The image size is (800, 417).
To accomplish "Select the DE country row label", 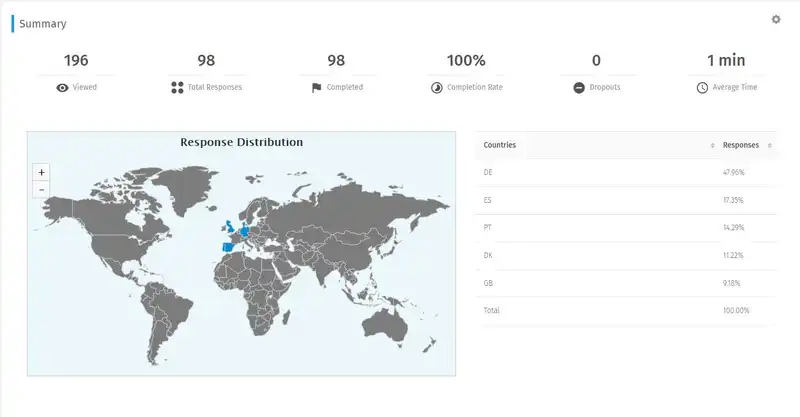I will point(488,173).
